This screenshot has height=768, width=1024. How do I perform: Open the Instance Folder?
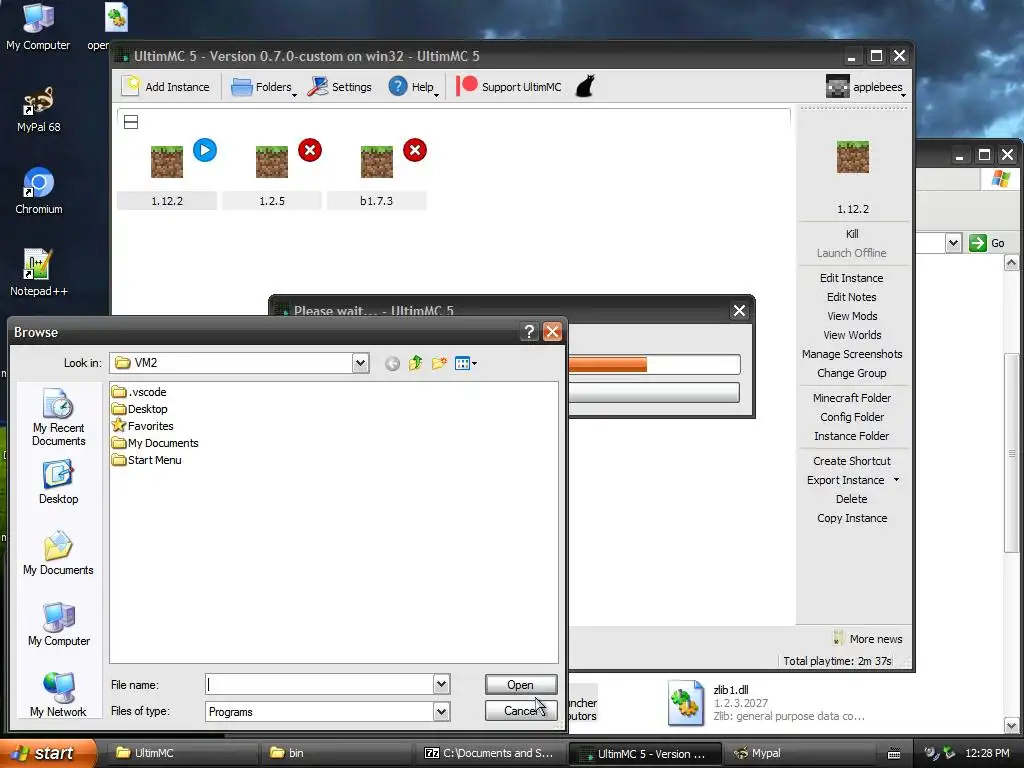click(x=852, y=436)
